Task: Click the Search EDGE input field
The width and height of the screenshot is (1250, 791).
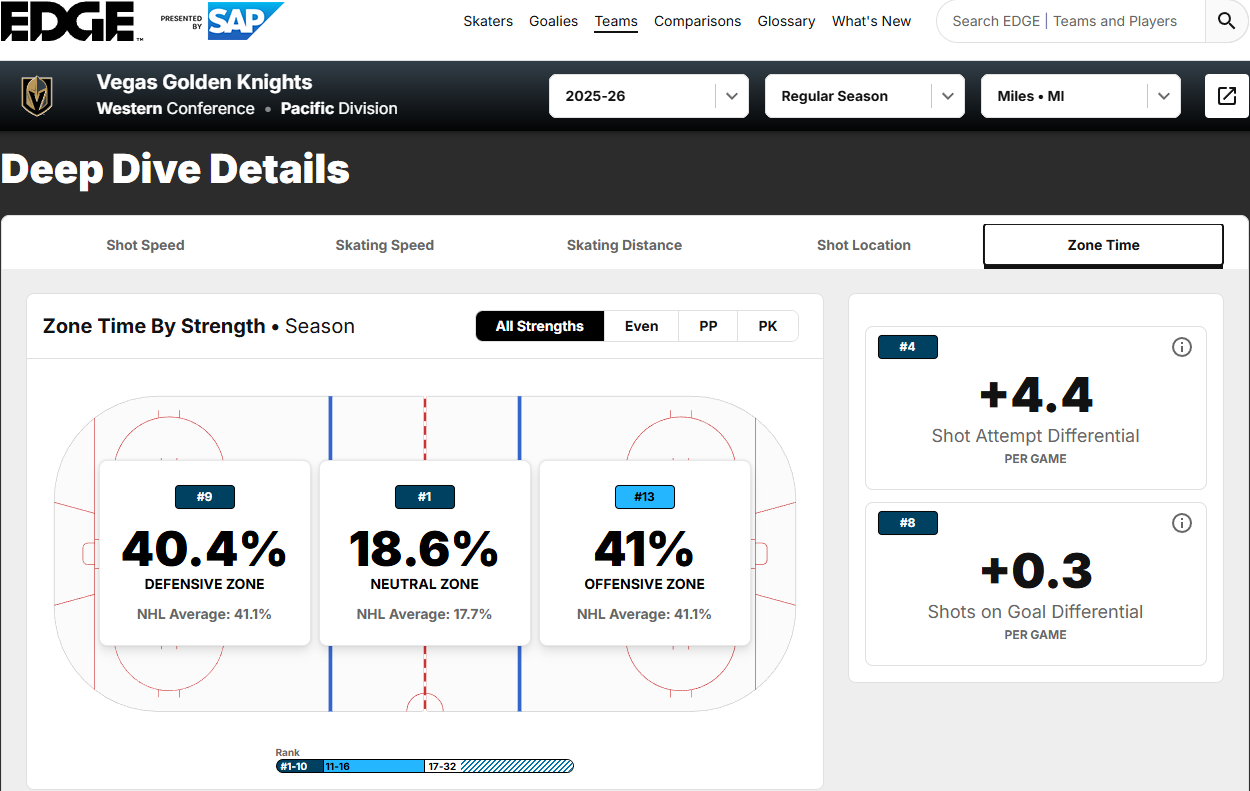Action: click(x=1064, y=21)
